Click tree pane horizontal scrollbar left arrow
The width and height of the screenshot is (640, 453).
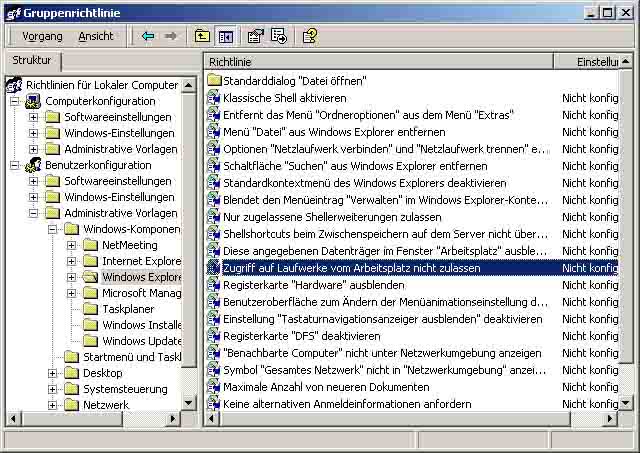(x=13, y=418)
